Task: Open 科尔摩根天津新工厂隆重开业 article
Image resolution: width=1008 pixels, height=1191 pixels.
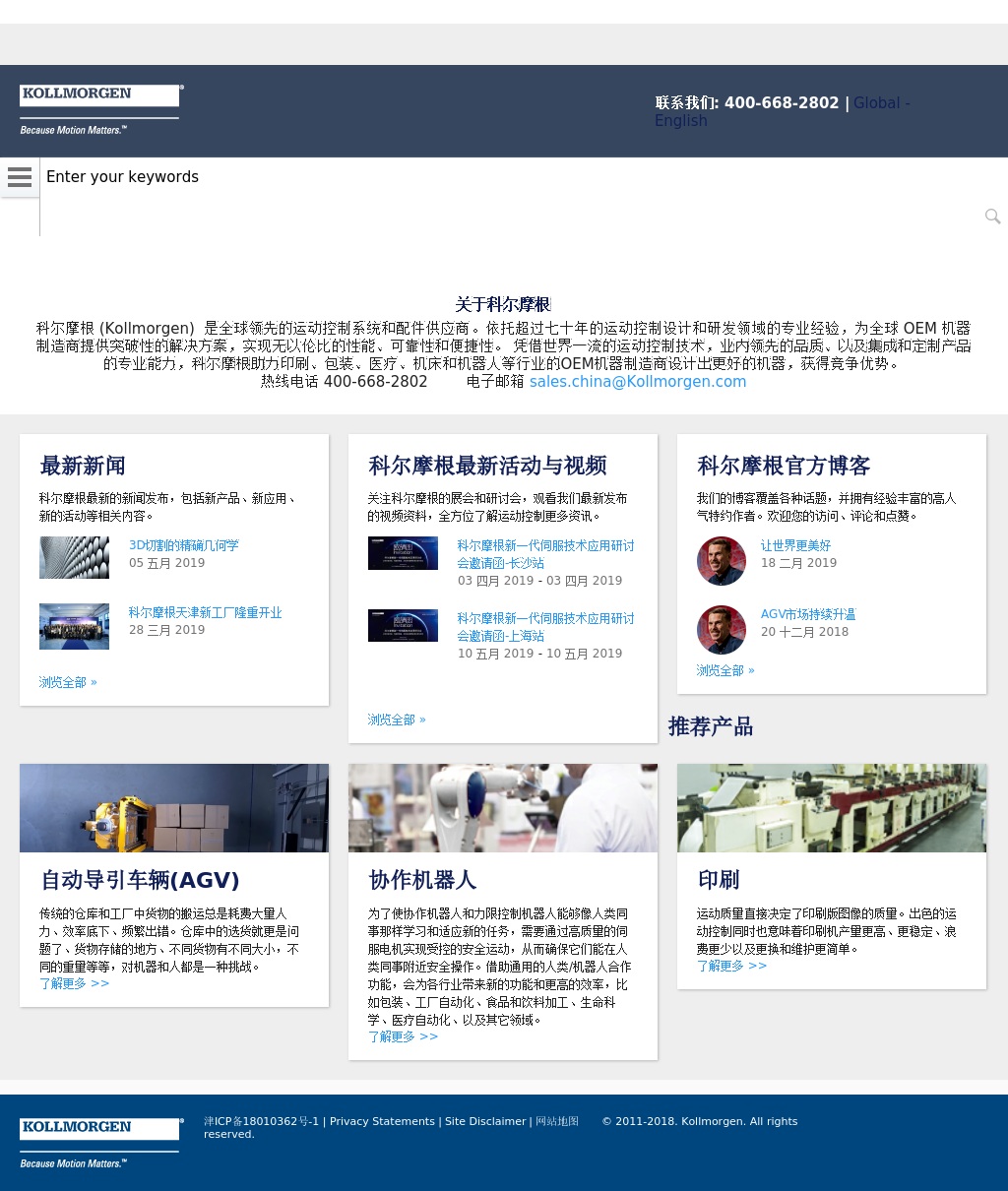Action: point(205,612)
